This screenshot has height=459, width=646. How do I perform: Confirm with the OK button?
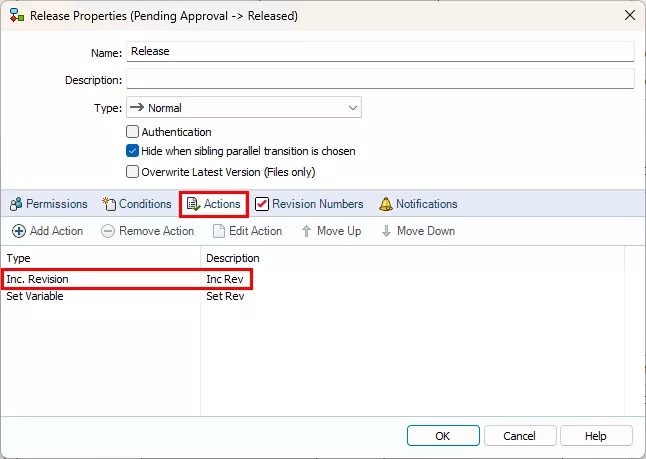click(443, 436)
